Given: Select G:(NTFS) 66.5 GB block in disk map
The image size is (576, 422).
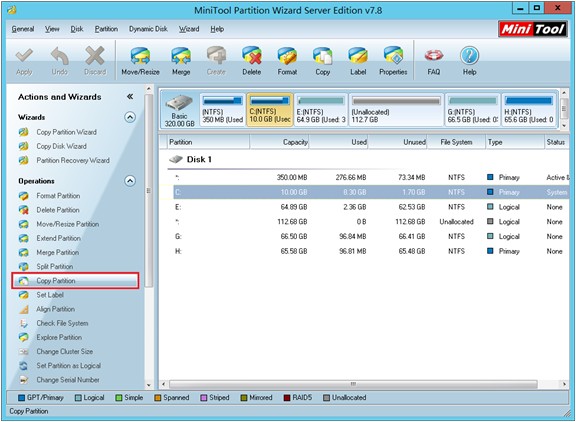Looking at the screenshot, I should (x=473, y=110).
